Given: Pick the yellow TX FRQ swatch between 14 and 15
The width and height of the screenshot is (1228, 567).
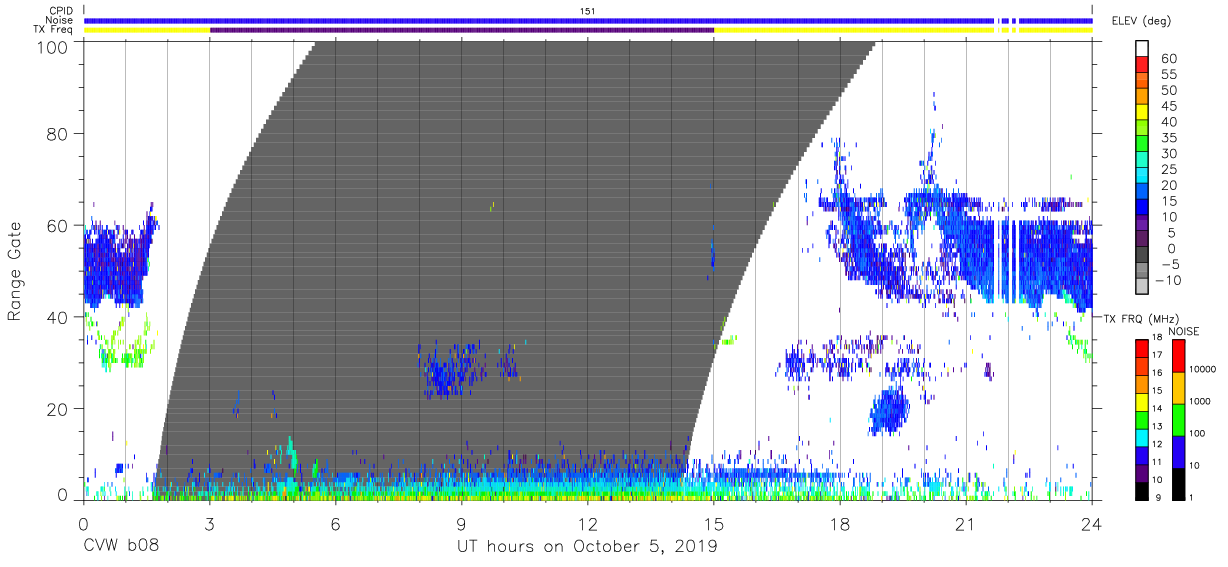Looking at the screenshot, I should (1142, 401).
